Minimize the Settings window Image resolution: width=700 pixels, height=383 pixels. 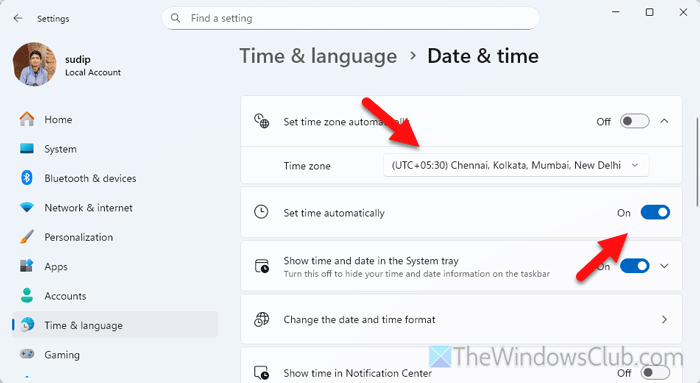pos(616,12)
